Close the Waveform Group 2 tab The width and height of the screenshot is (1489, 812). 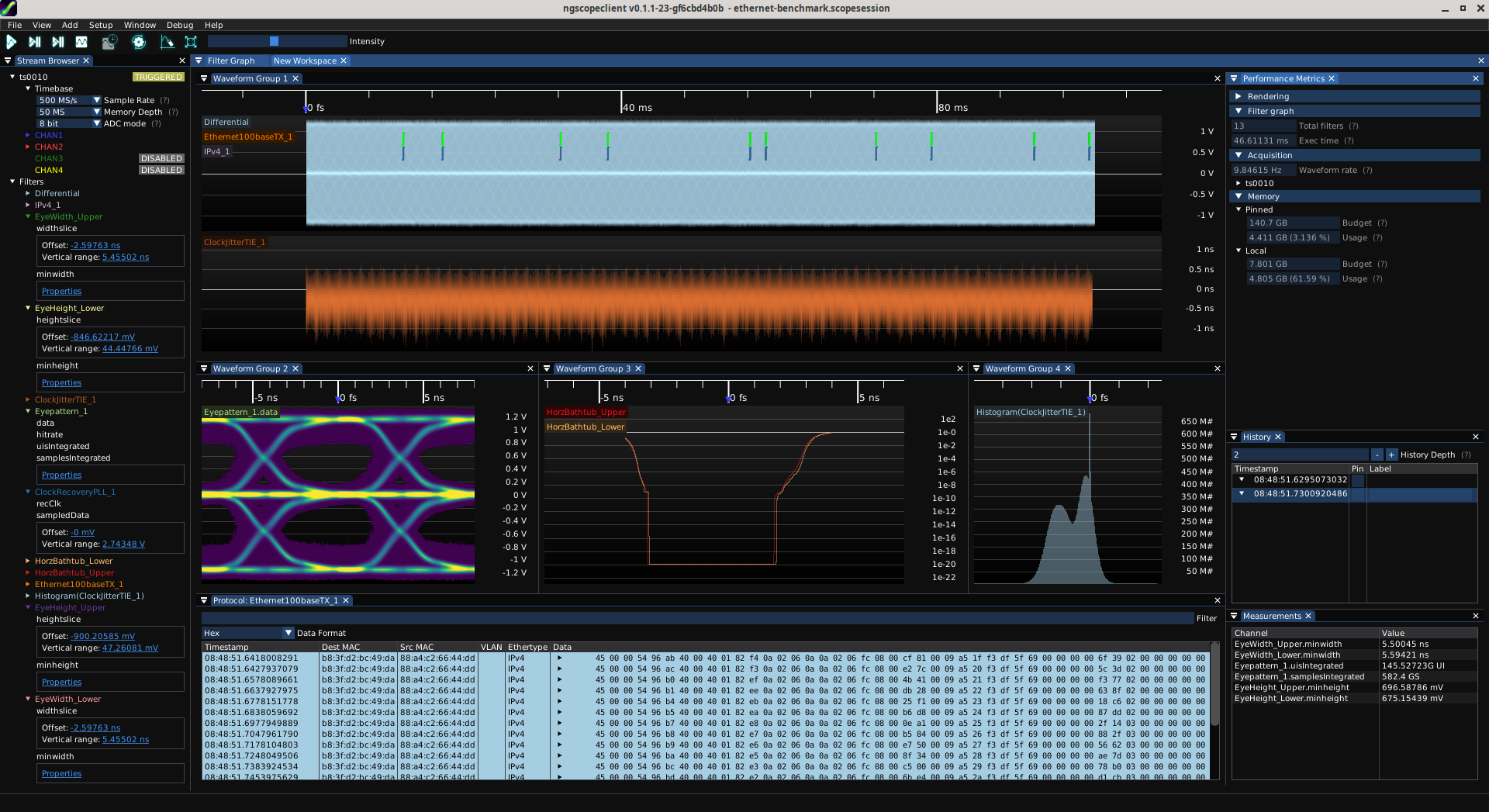[x=295, y=369]
